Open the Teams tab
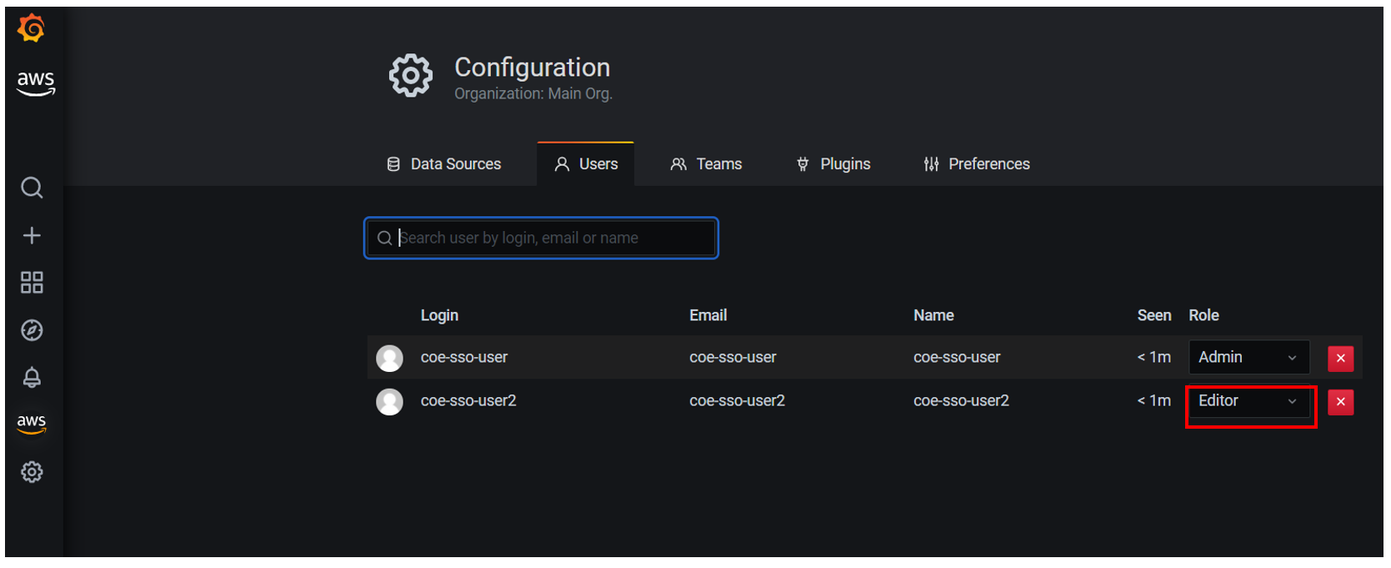Viewport: 1391px width, 568px height. click(x=706, y=164)
